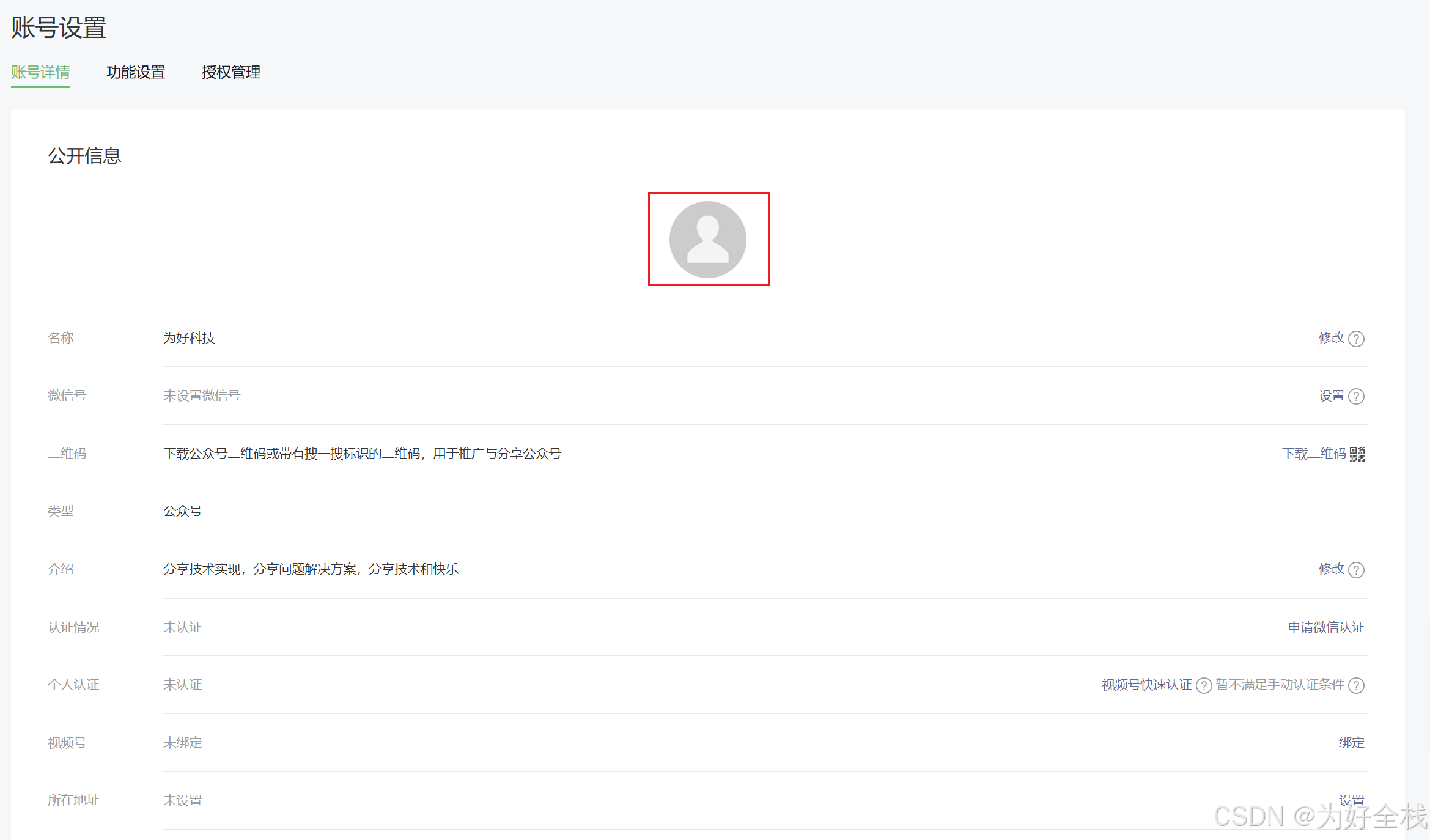
Task: Click help icon beside WeChat ID 设置
Action: [1356, 397]
